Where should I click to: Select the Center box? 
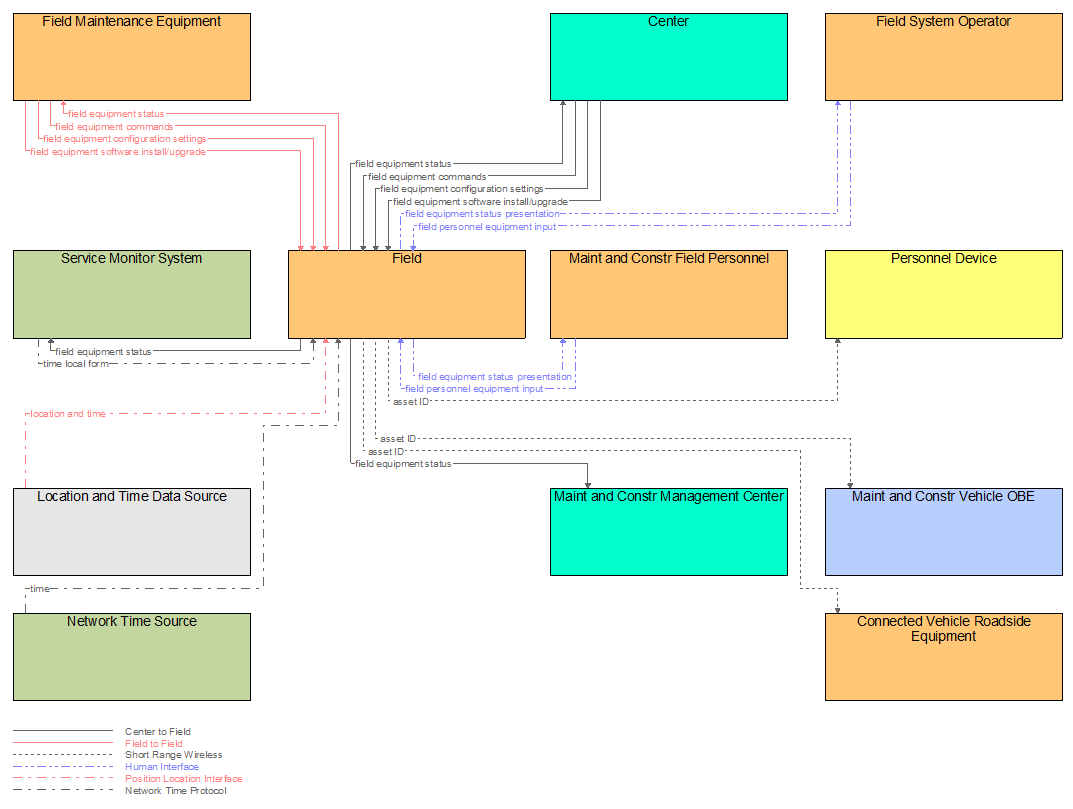point(669,57)
